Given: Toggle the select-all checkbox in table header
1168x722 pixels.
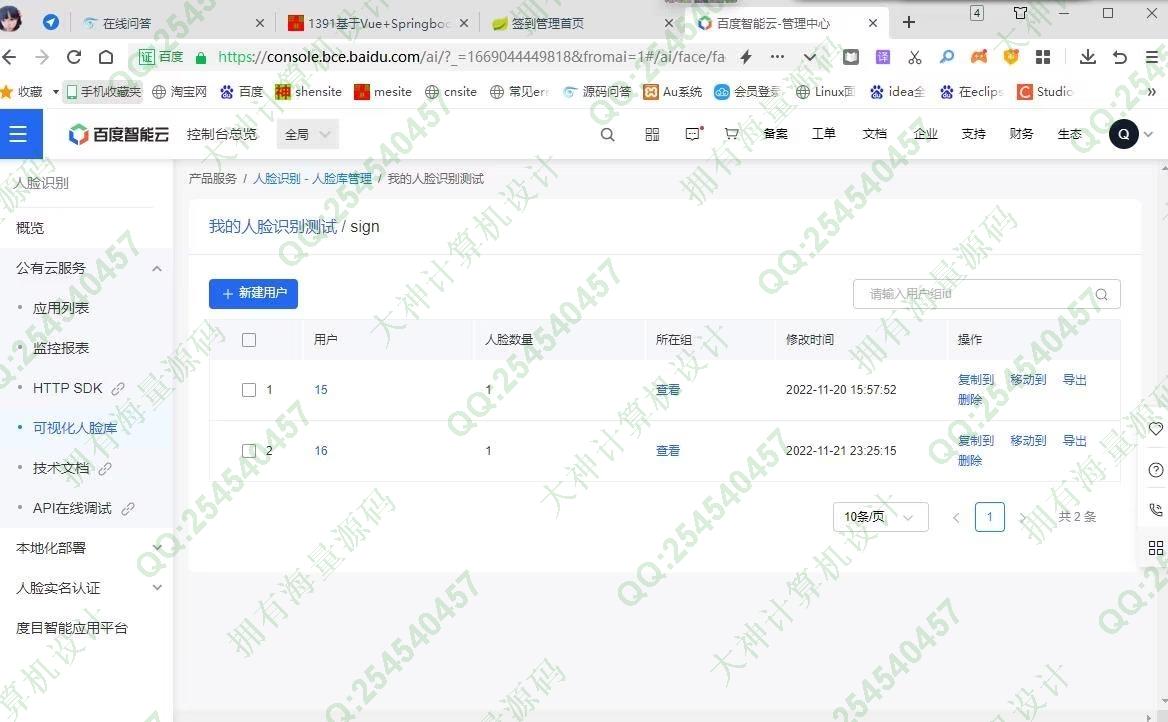Looking at the screenshot, I should (x=249, y=340).
